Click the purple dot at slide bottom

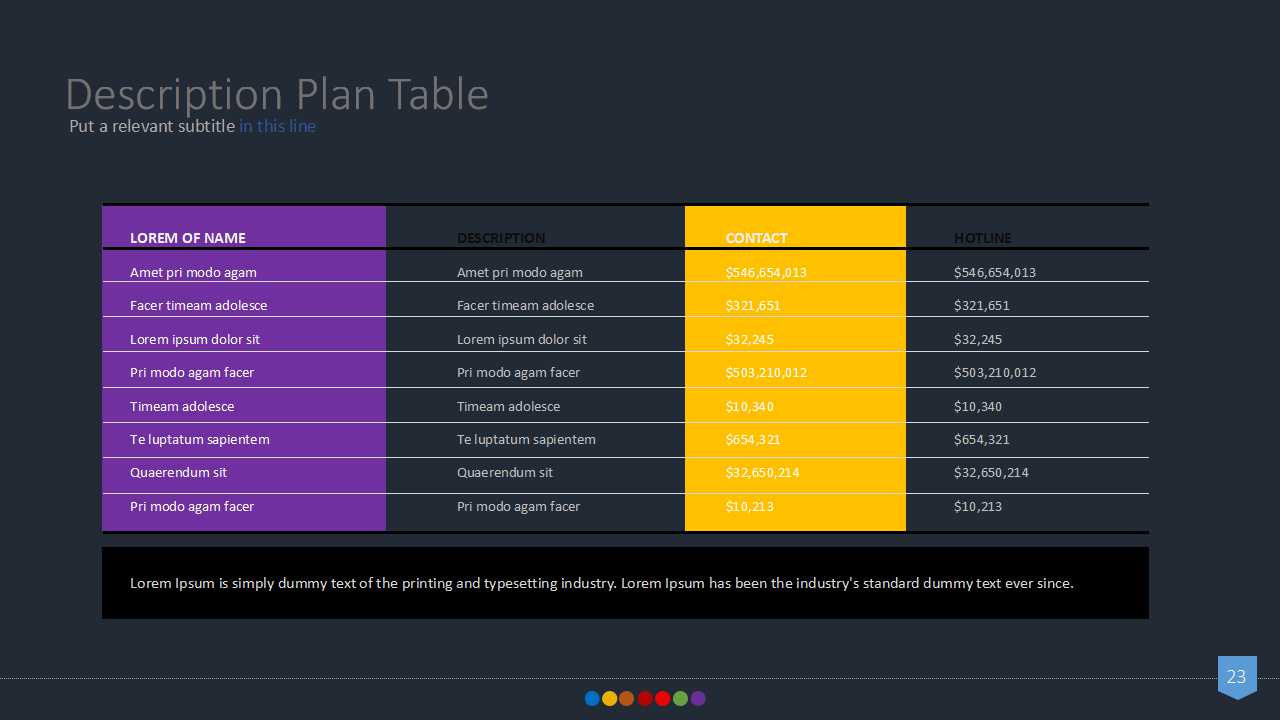(698, 698)
